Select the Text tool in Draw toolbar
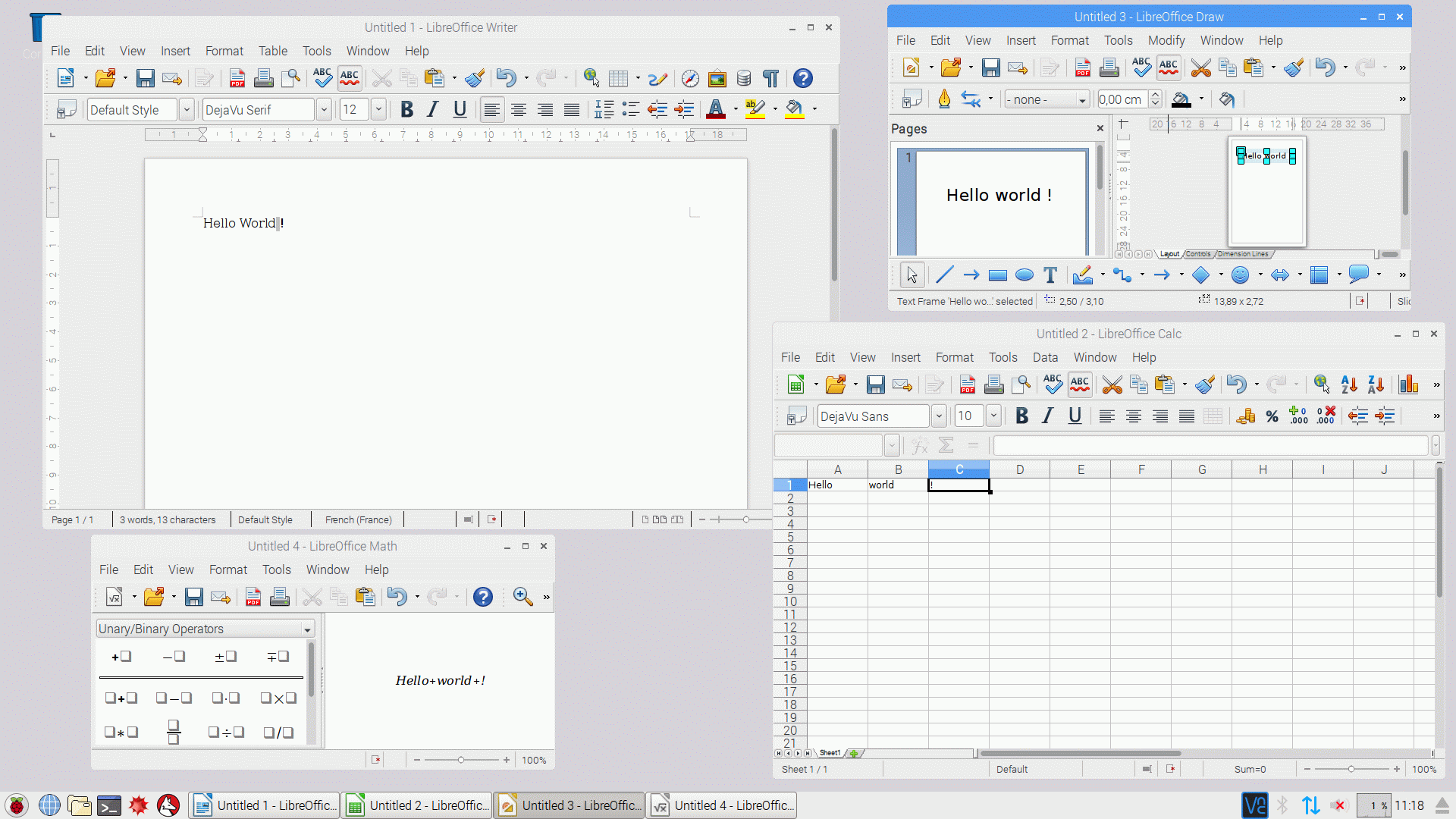The image size is (1456, 819). tap(1050, 275)
